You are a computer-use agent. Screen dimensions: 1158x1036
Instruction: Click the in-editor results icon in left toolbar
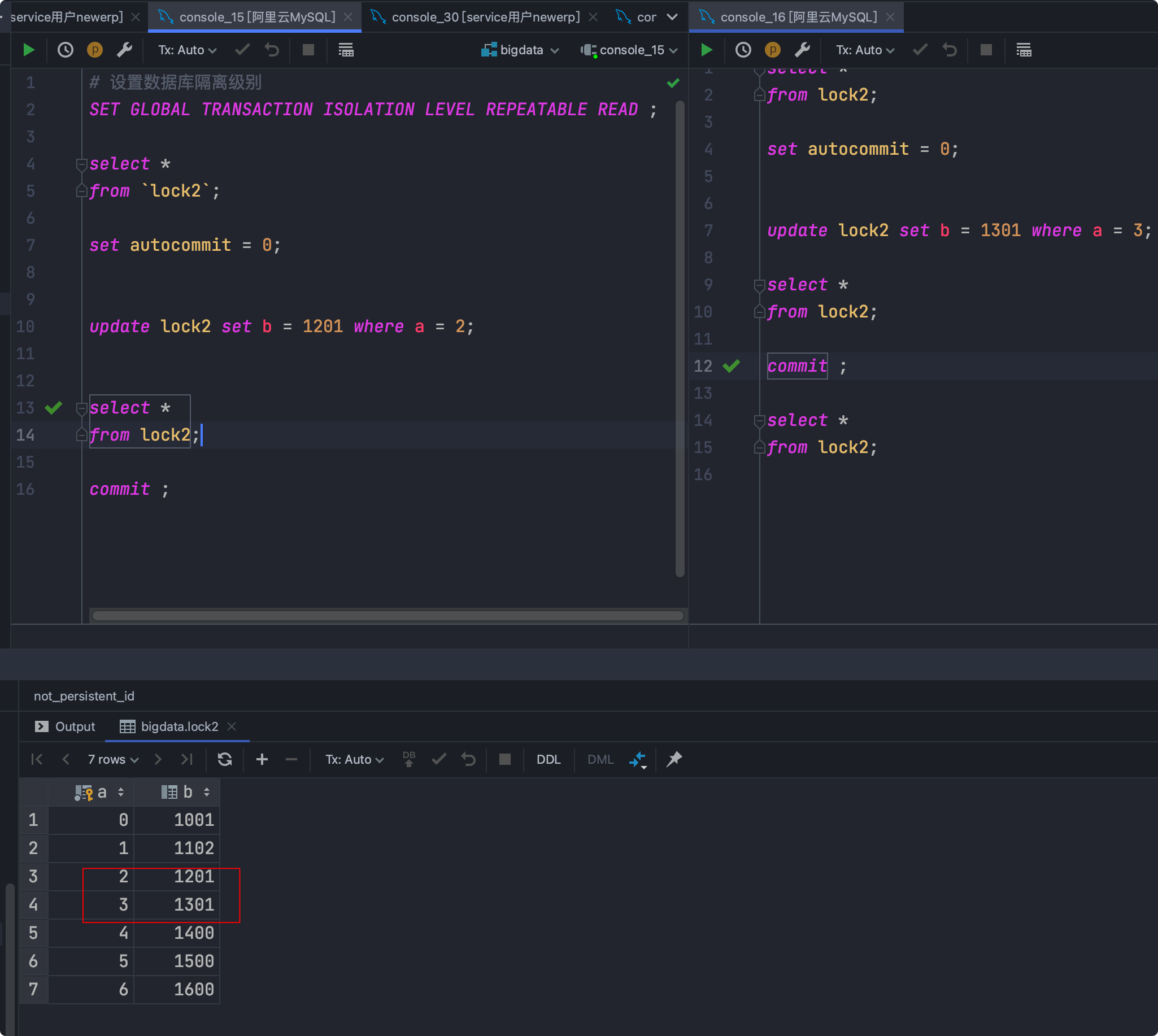point(346,50)
